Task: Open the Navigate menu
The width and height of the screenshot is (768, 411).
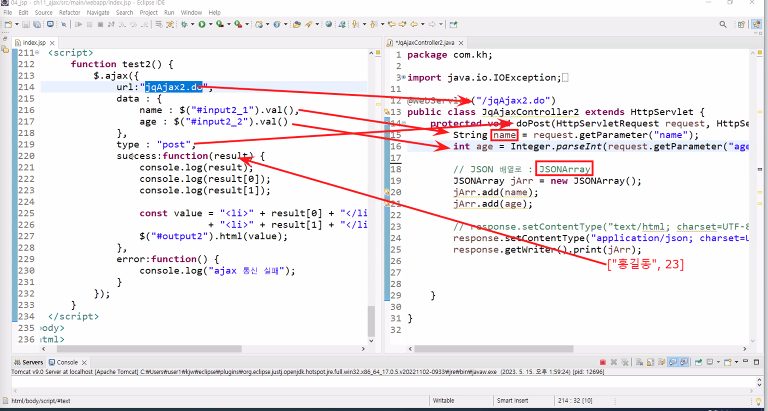Action: (98, 12)
